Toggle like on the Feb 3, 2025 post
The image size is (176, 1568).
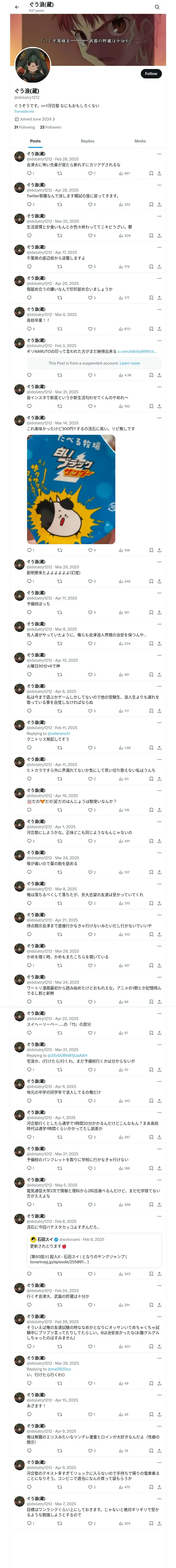point(90,376)
